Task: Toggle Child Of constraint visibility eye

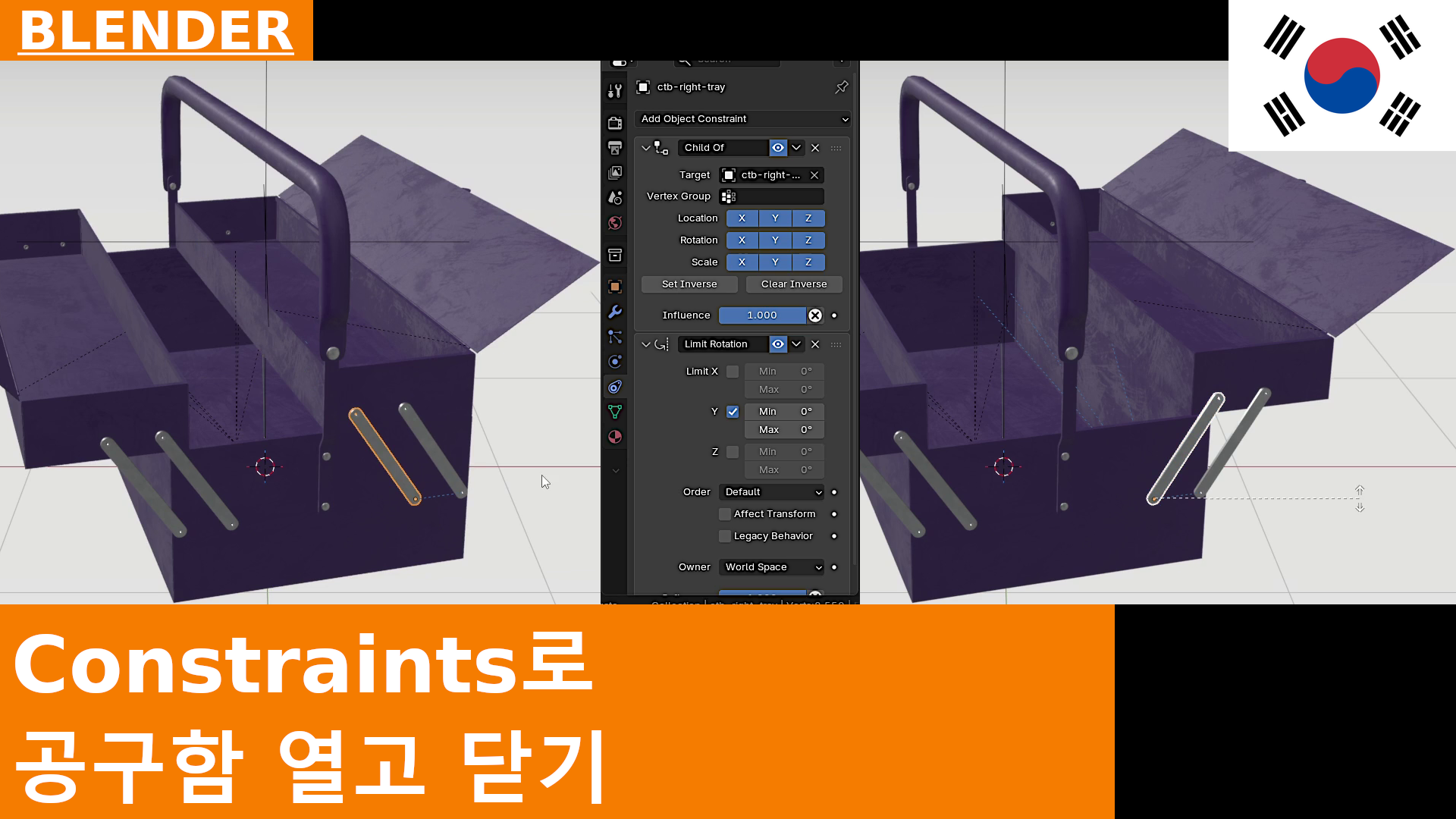Action: (x=778, y=148)
